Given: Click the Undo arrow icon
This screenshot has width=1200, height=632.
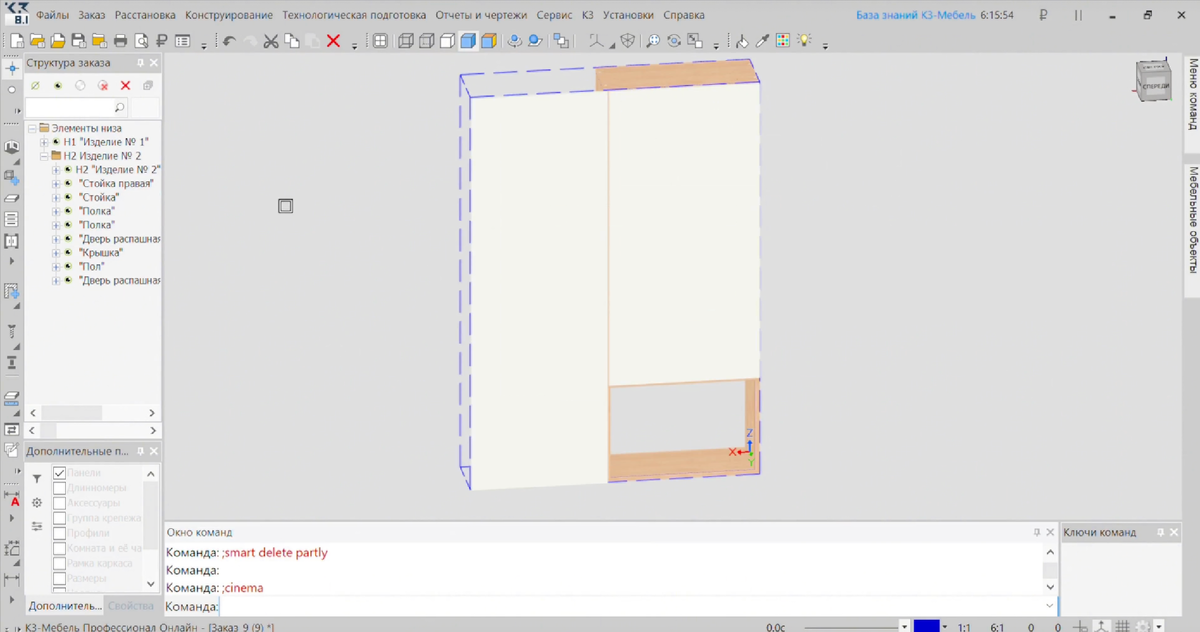Looking at the screenshot, I should (x=229, y=41).
